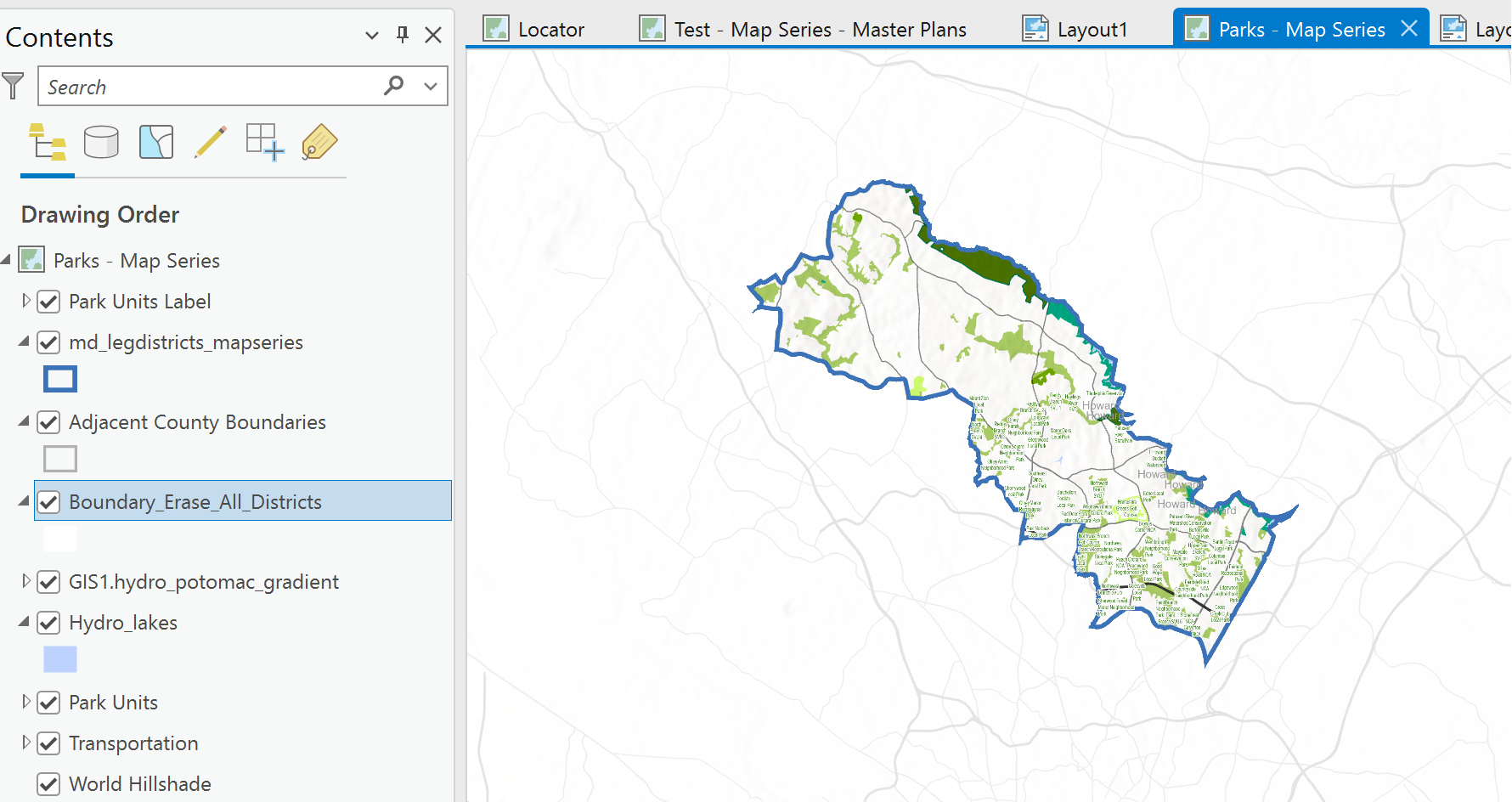Screen dimensions: 1512x802
Task: Expand the Park Units Label layer
Action: tap(25, 302)
